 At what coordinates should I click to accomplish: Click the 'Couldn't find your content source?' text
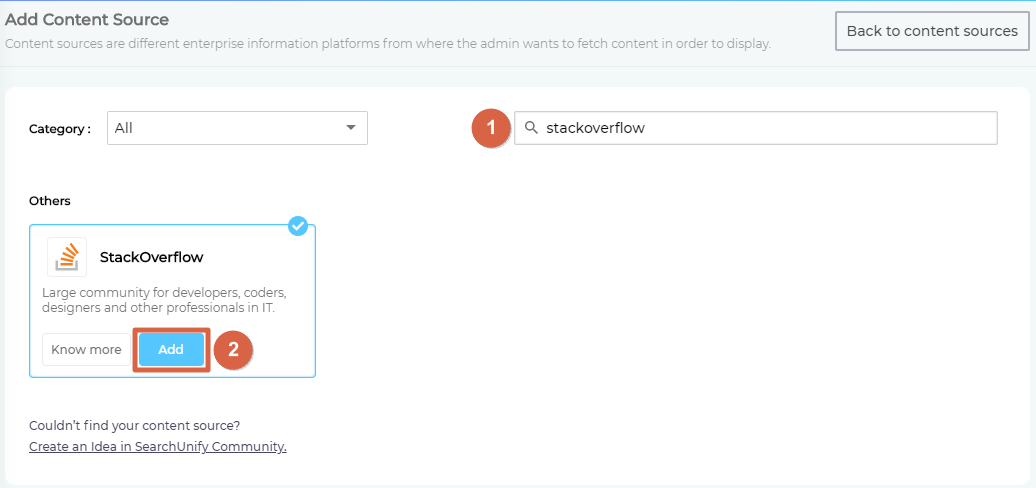134,425
